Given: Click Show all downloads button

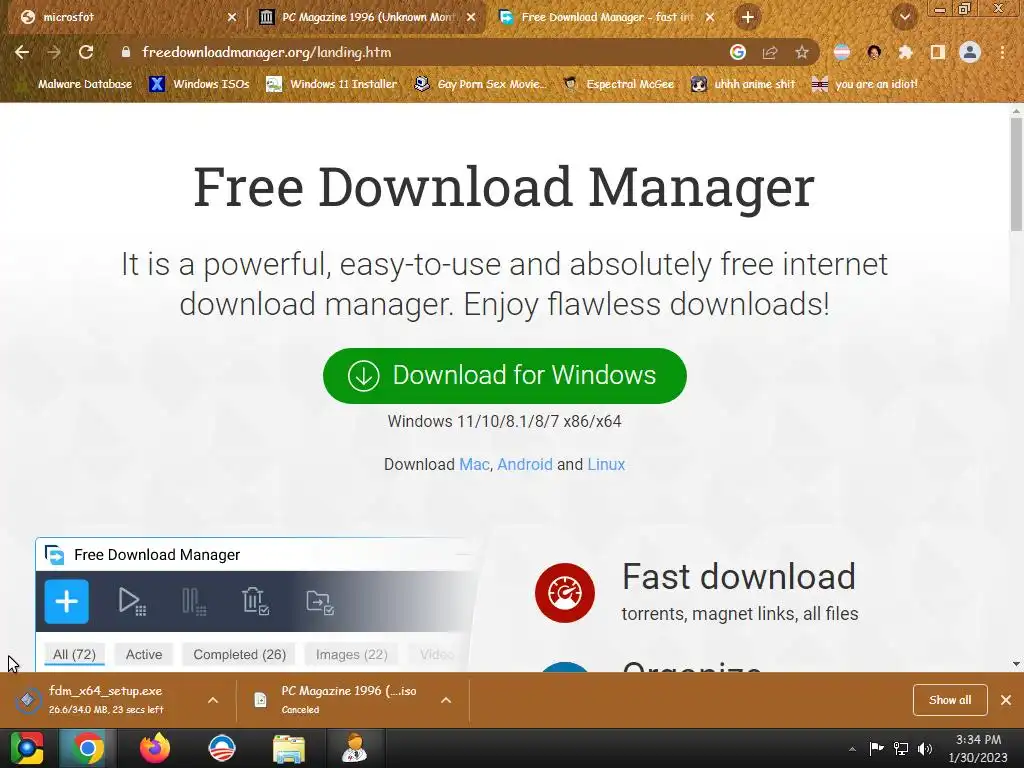Looking at the screenshot, I should (950, 700).
